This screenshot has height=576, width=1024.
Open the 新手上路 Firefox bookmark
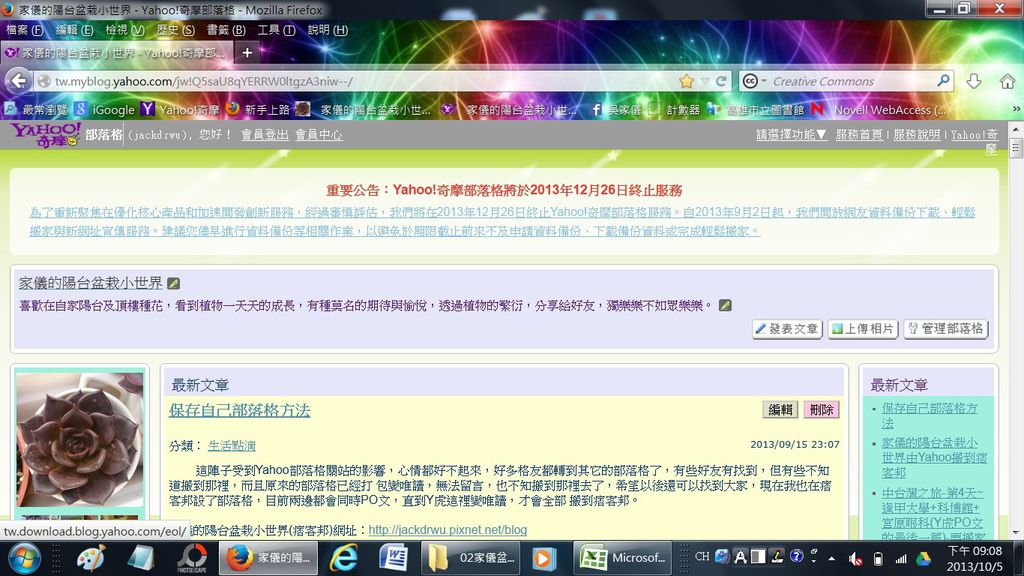pyautogui.click(x=258, y=110)
